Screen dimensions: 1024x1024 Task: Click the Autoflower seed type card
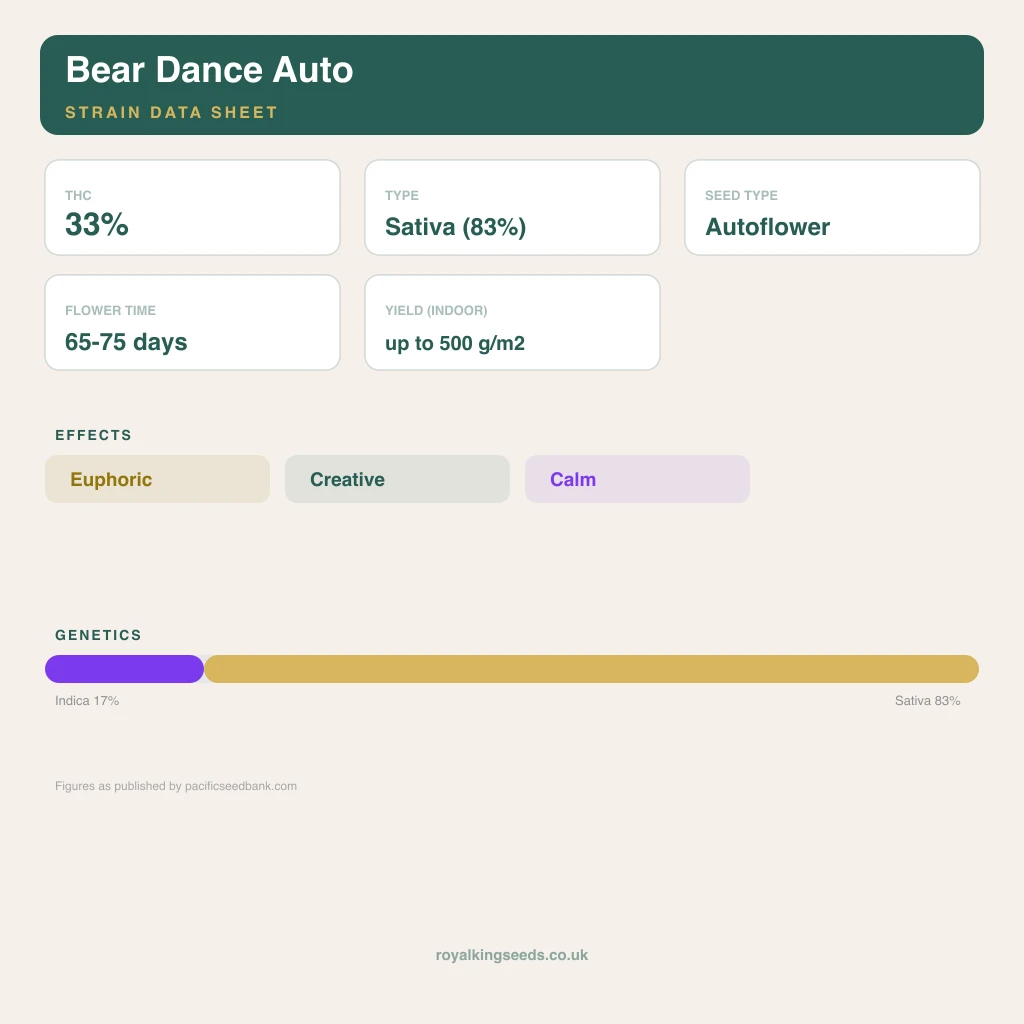[832, 208]
